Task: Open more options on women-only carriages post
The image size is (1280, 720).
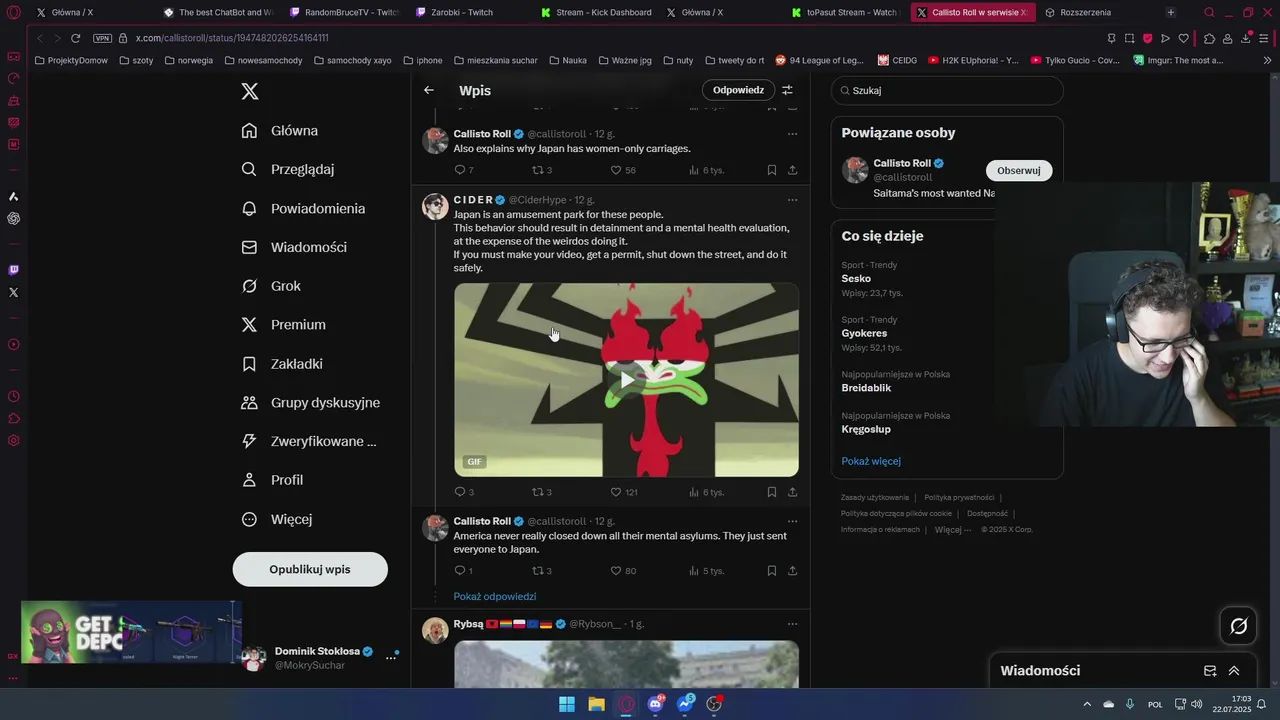Action: tap(793, 134)
